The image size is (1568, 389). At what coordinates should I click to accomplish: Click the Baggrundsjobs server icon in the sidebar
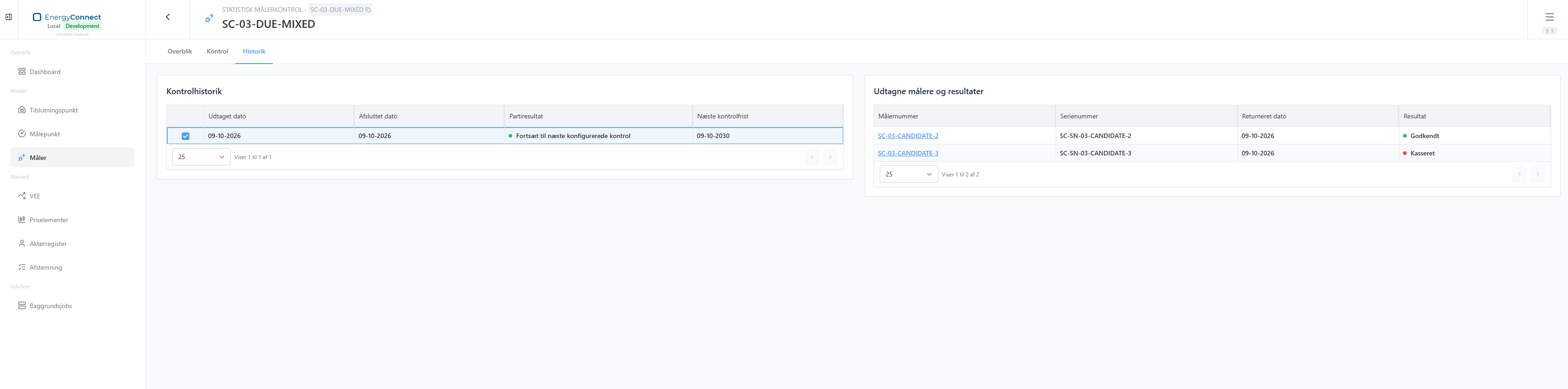[x=22, y=306]
